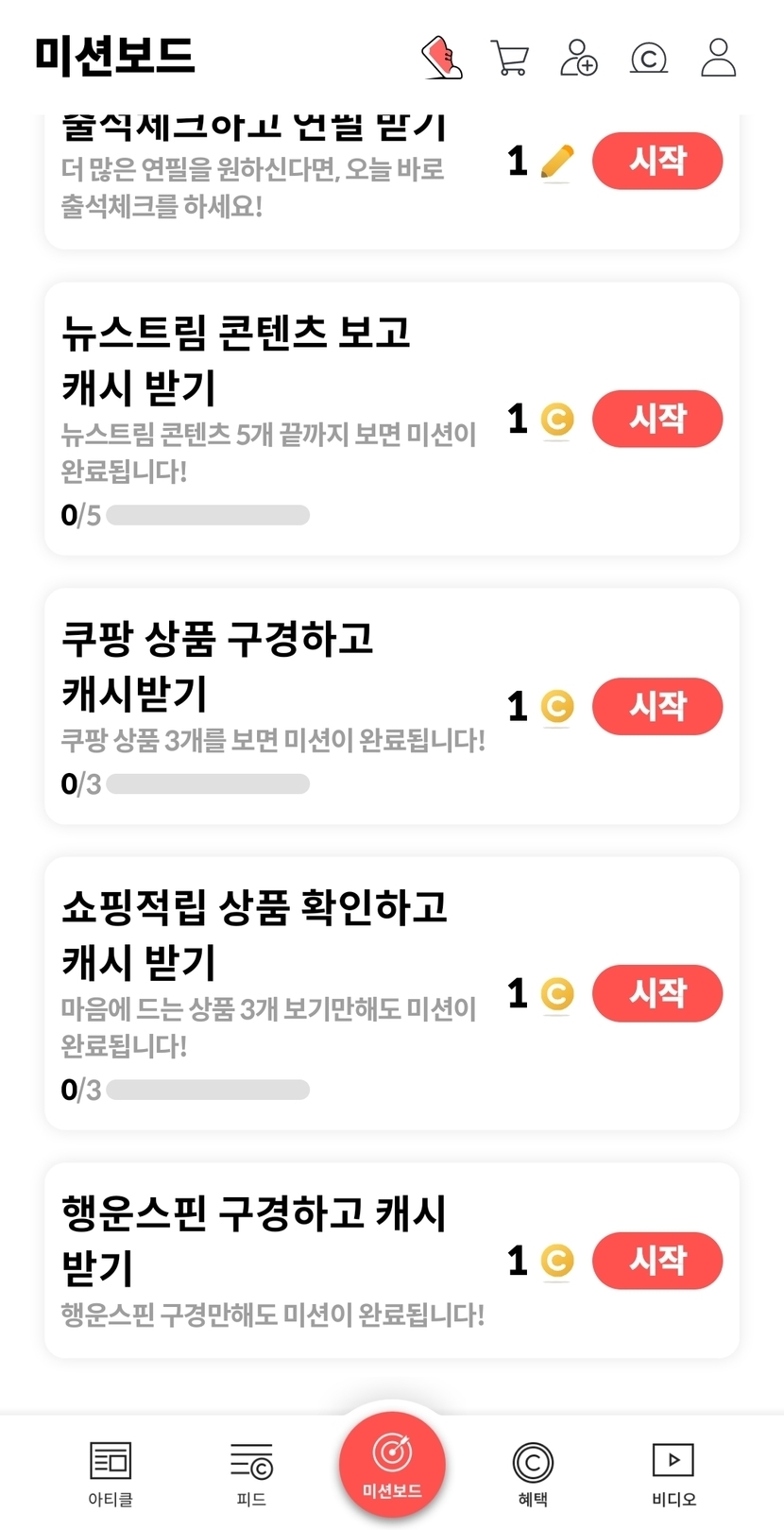Tap the red sneaker icon in header

[x=441, y=58]
